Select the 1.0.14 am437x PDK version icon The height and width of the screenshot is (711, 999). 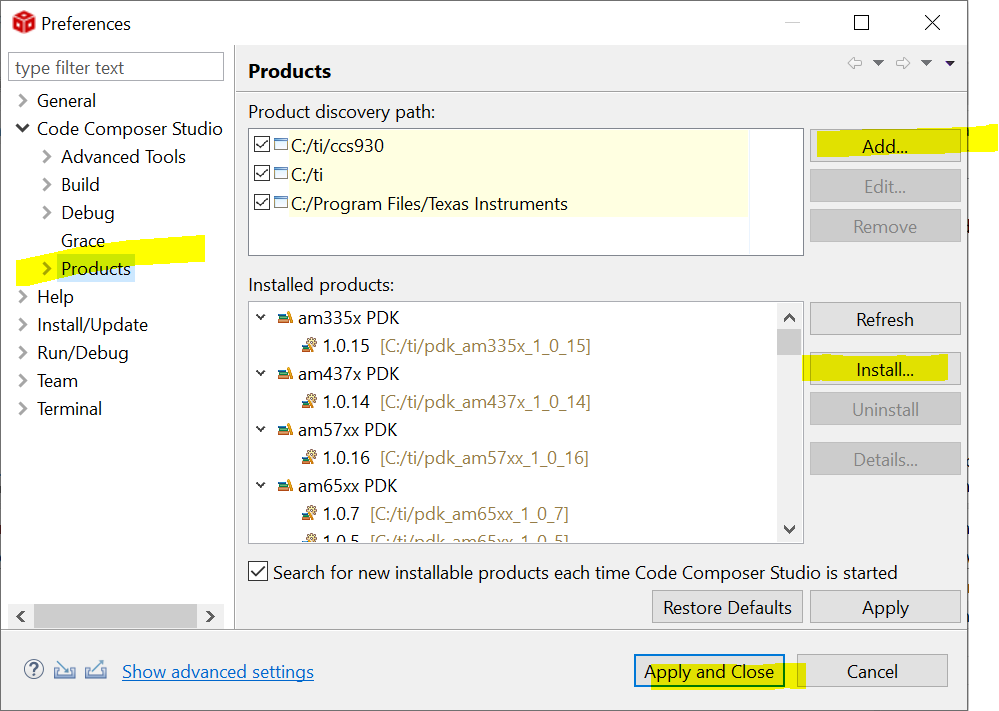(309, 402)
